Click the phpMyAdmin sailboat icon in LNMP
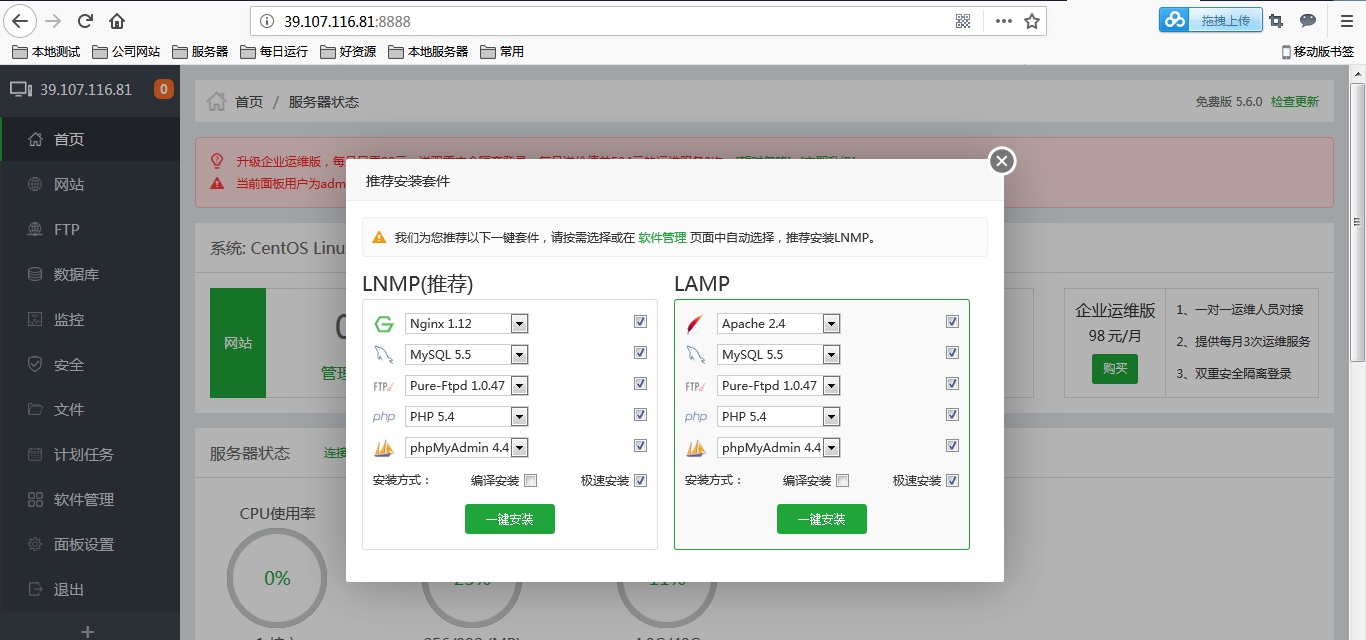Screen dimensions: 1366x640 (384, 447)
